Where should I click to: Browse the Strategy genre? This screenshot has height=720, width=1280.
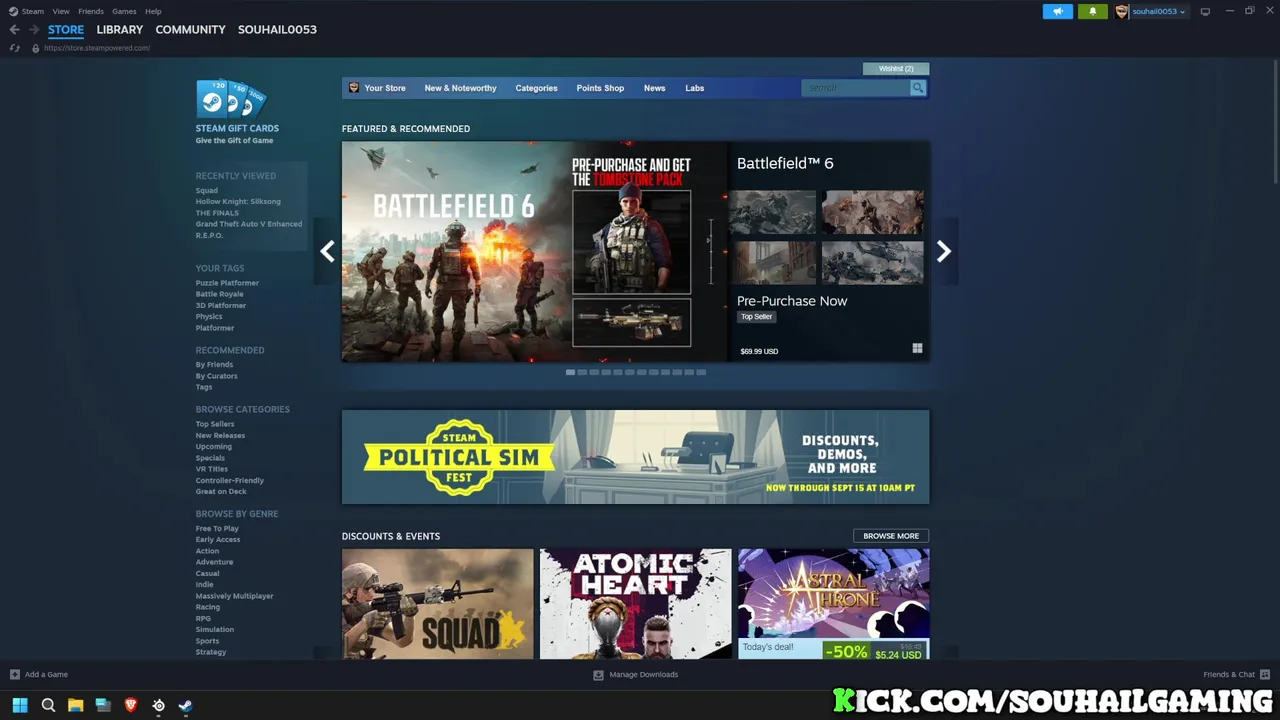coord(210,652)
